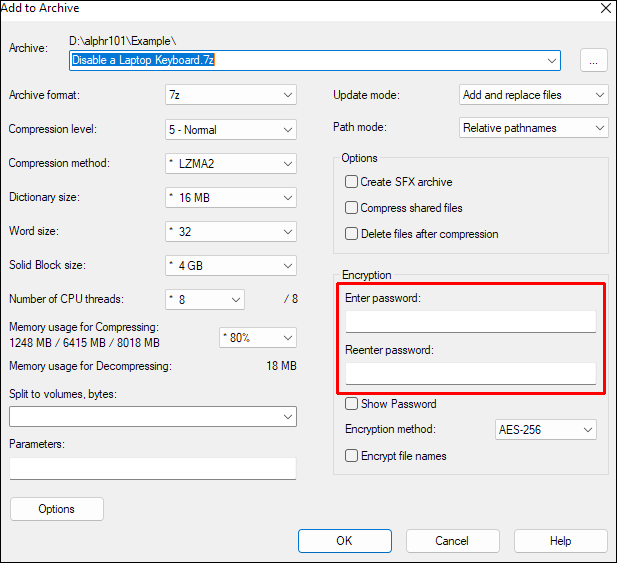The height and width of the screenshot is (563, 617).
Task: Expand the Compression level dropdown
Action: 231,129
